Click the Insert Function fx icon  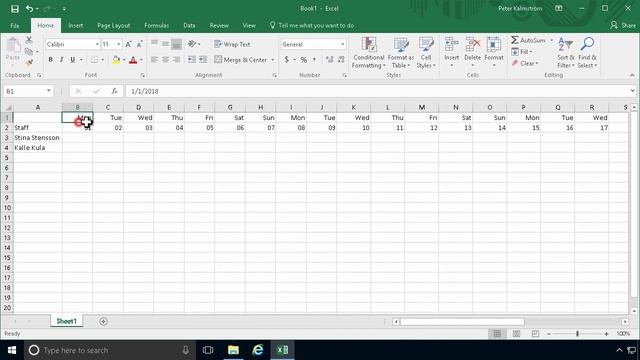click(x=115, y=91)
